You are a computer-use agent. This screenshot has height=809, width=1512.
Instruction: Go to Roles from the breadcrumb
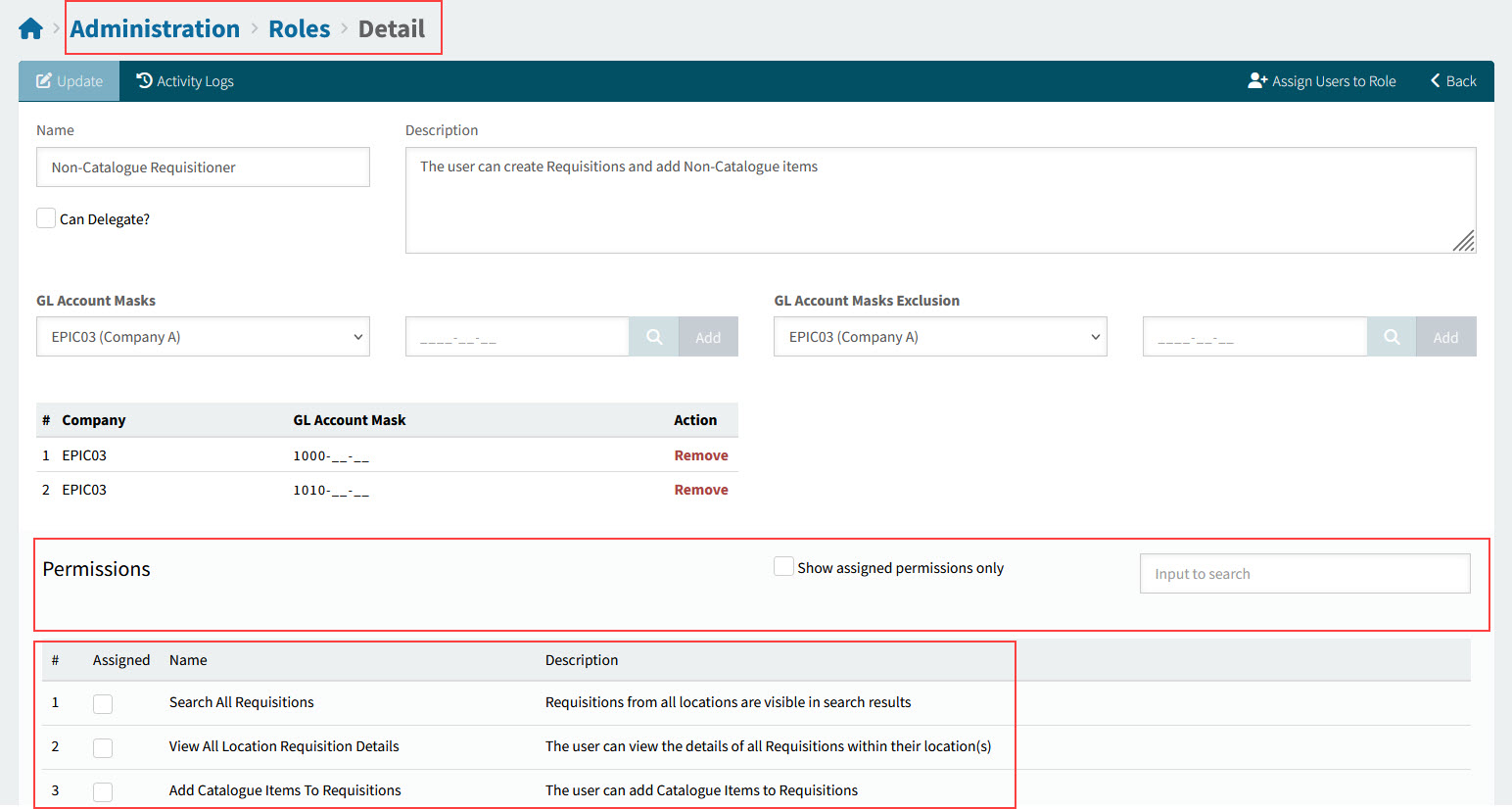pyautogui.click(x=299, y=28)
